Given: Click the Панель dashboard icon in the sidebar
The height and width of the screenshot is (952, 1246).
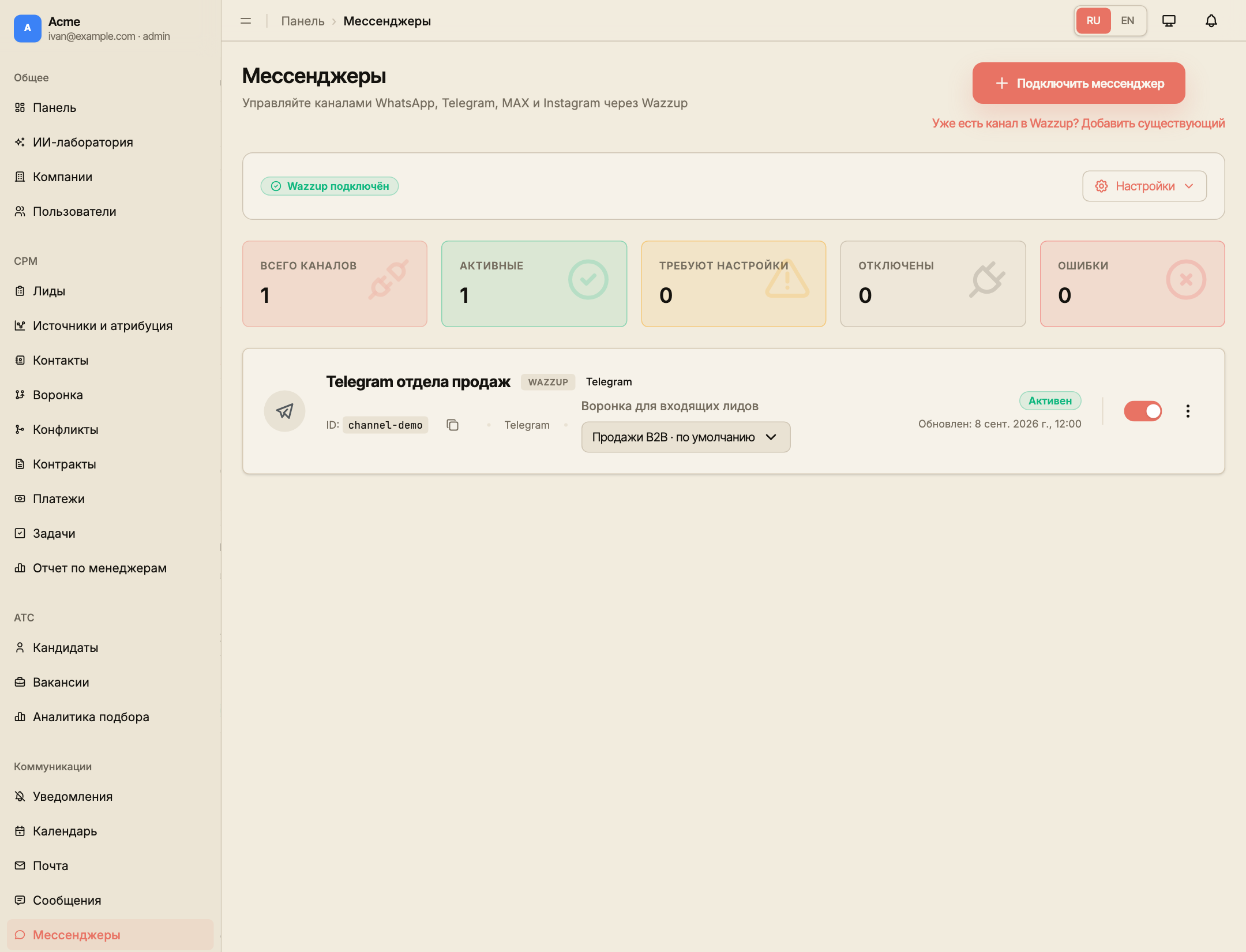Looking at the screenshot, I should coord(20,107).
